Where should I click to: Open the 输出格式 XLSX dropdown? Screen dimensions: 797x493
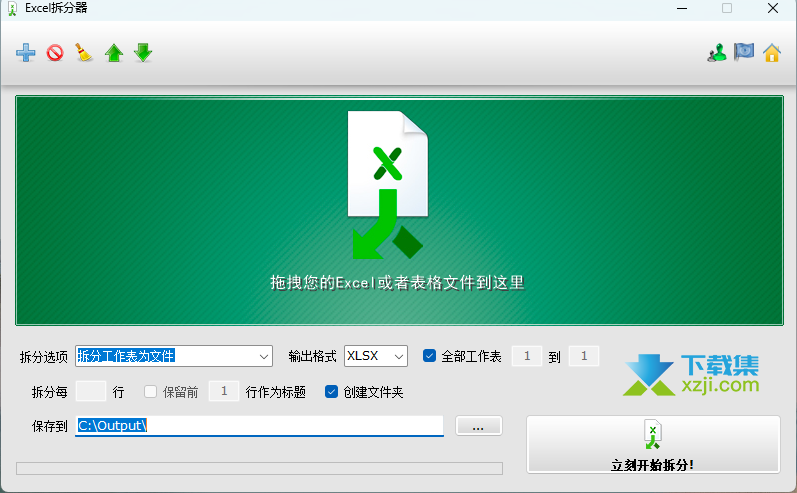376,356
